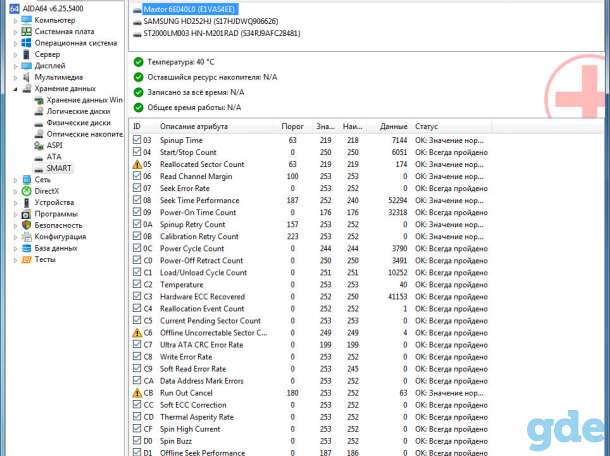Expand the Сеть node arrow

point(16,180)
